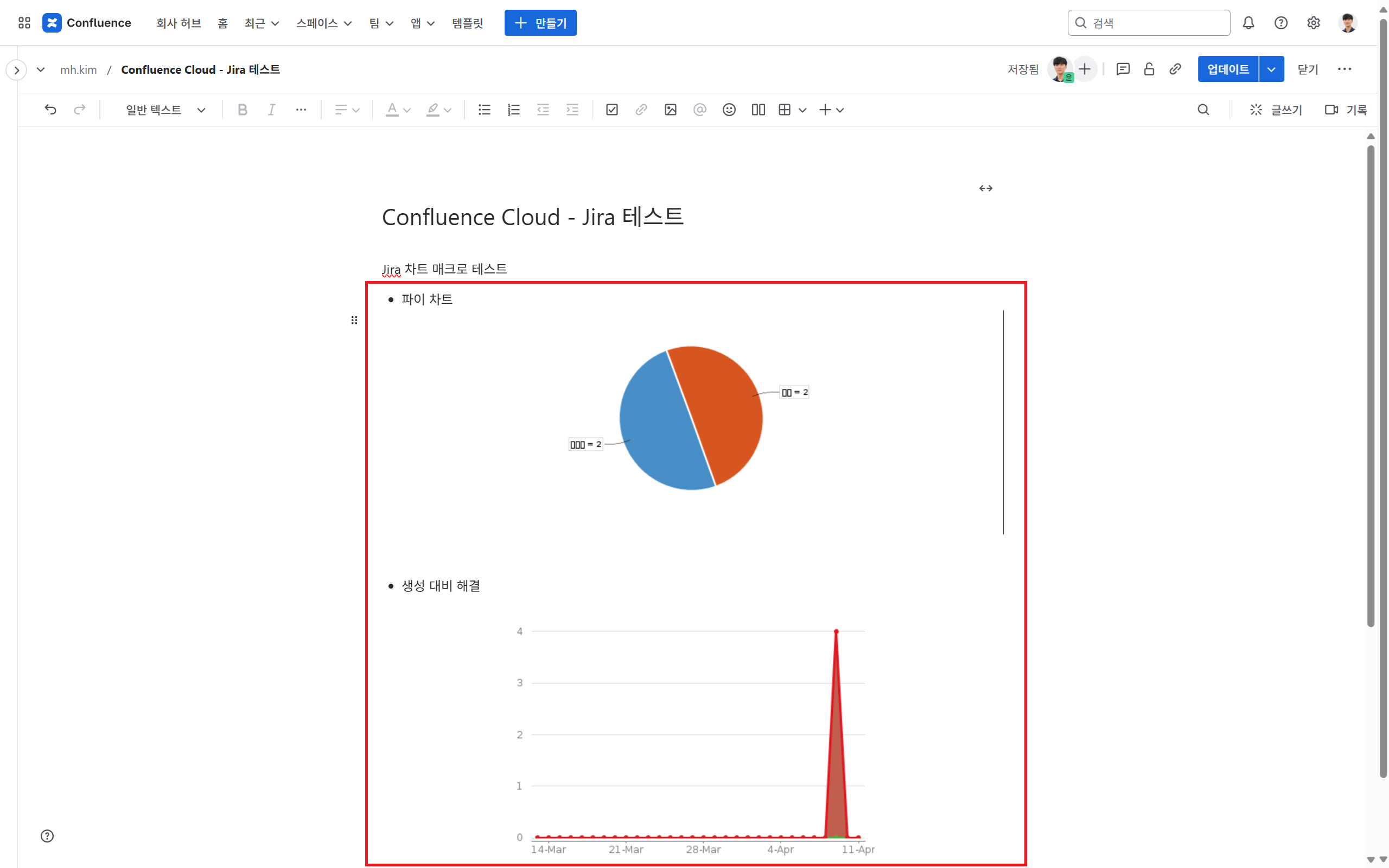The width and height of the screenshot is (1389, 868).
Task: Open the table options dropdown arrow
Action: pos(802,110)
